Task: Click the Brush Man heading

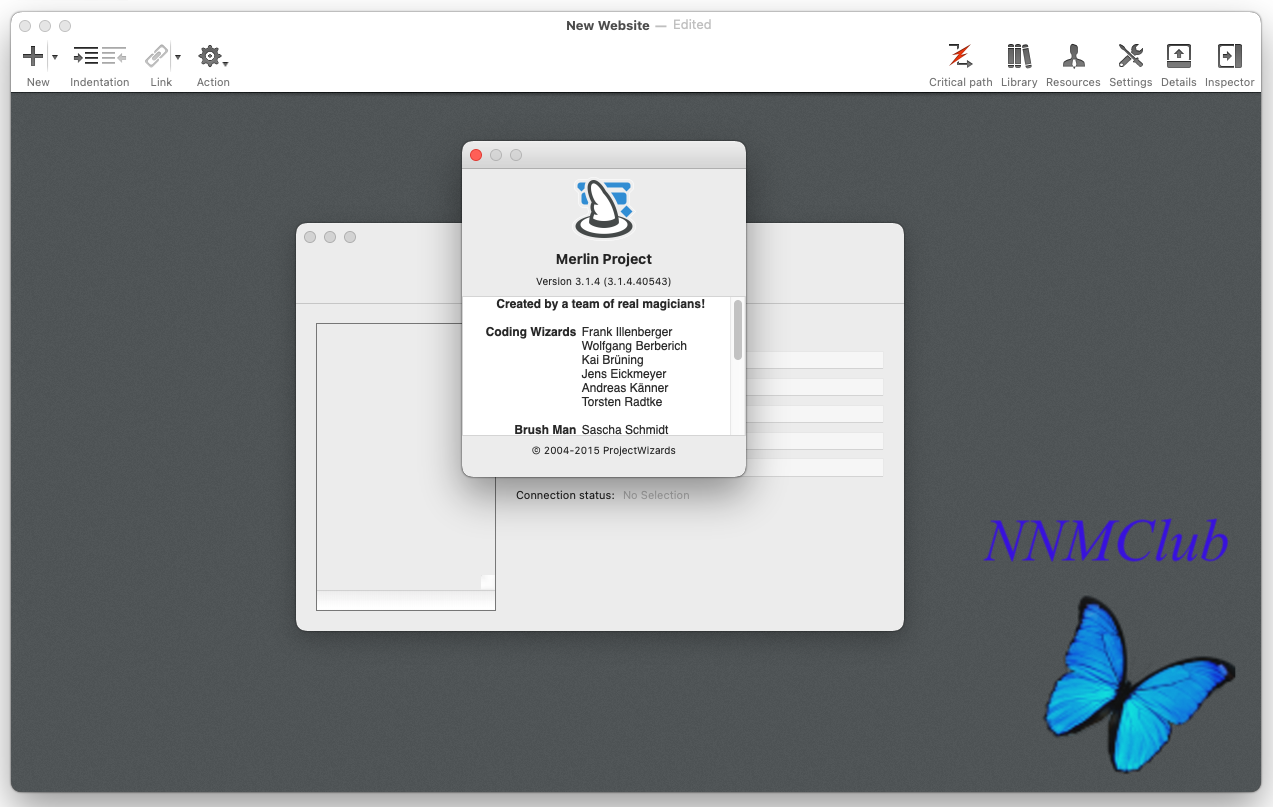Action: (545, 430)
